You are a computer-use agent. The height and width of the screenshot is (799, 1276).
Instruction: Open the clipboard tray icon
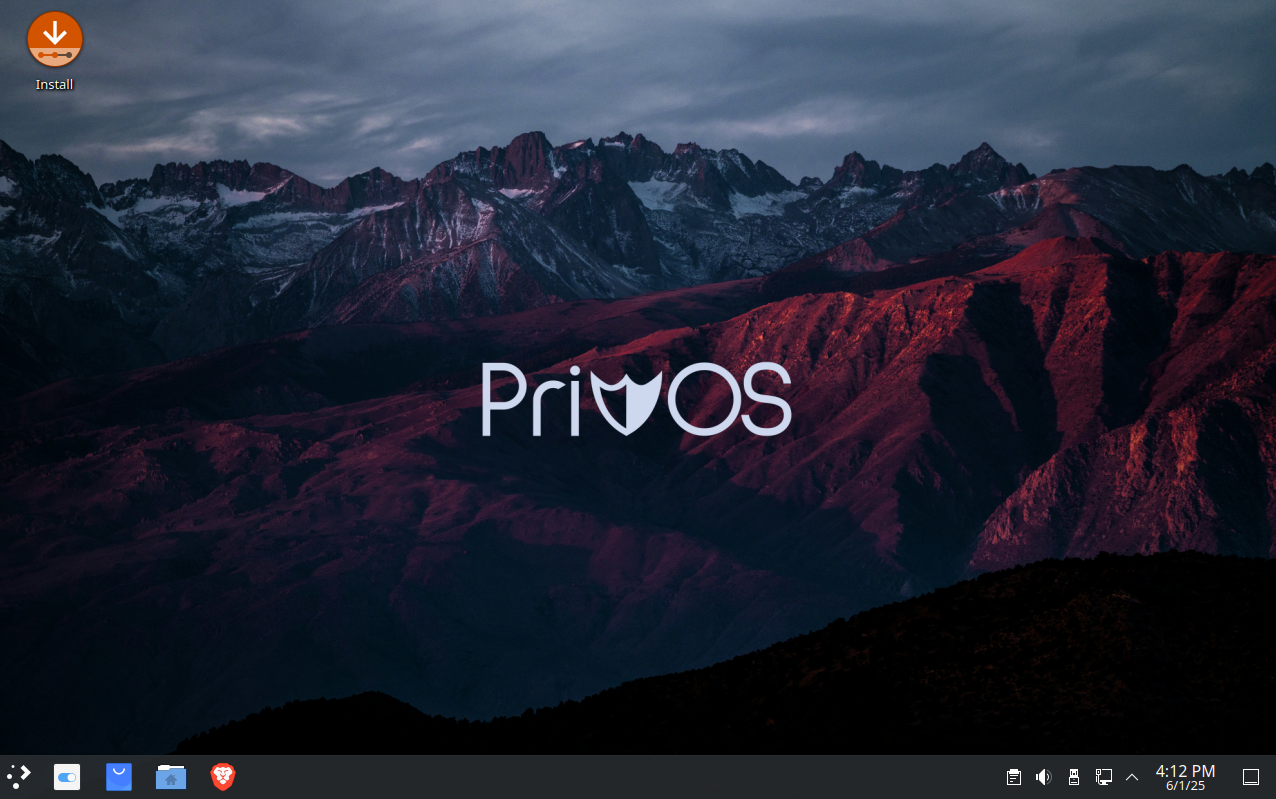click(1013, 777)
